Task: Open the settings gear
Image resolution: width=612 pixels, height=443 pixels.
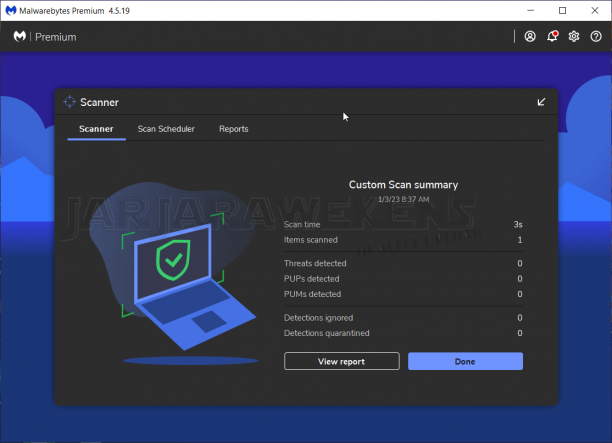Action: tap(574, 37)
